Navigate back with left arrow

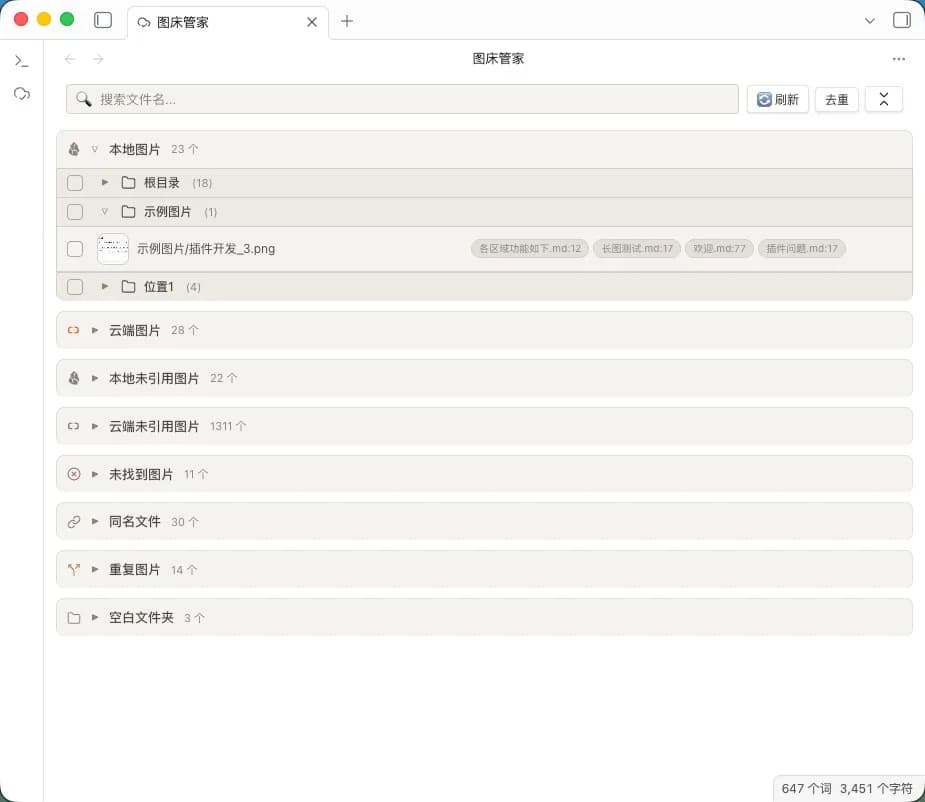70,59
